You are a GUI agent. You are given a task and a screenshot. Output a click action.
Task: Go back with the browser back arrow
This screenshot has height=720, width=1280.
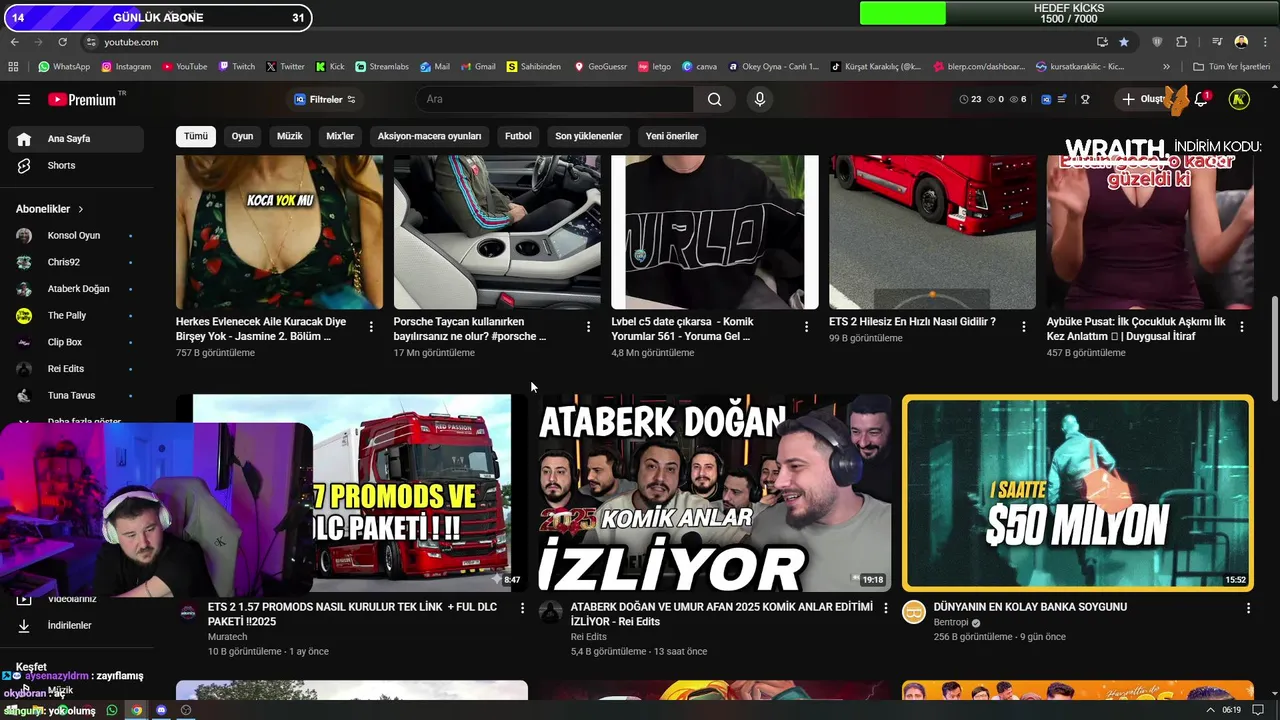(14, 42)
